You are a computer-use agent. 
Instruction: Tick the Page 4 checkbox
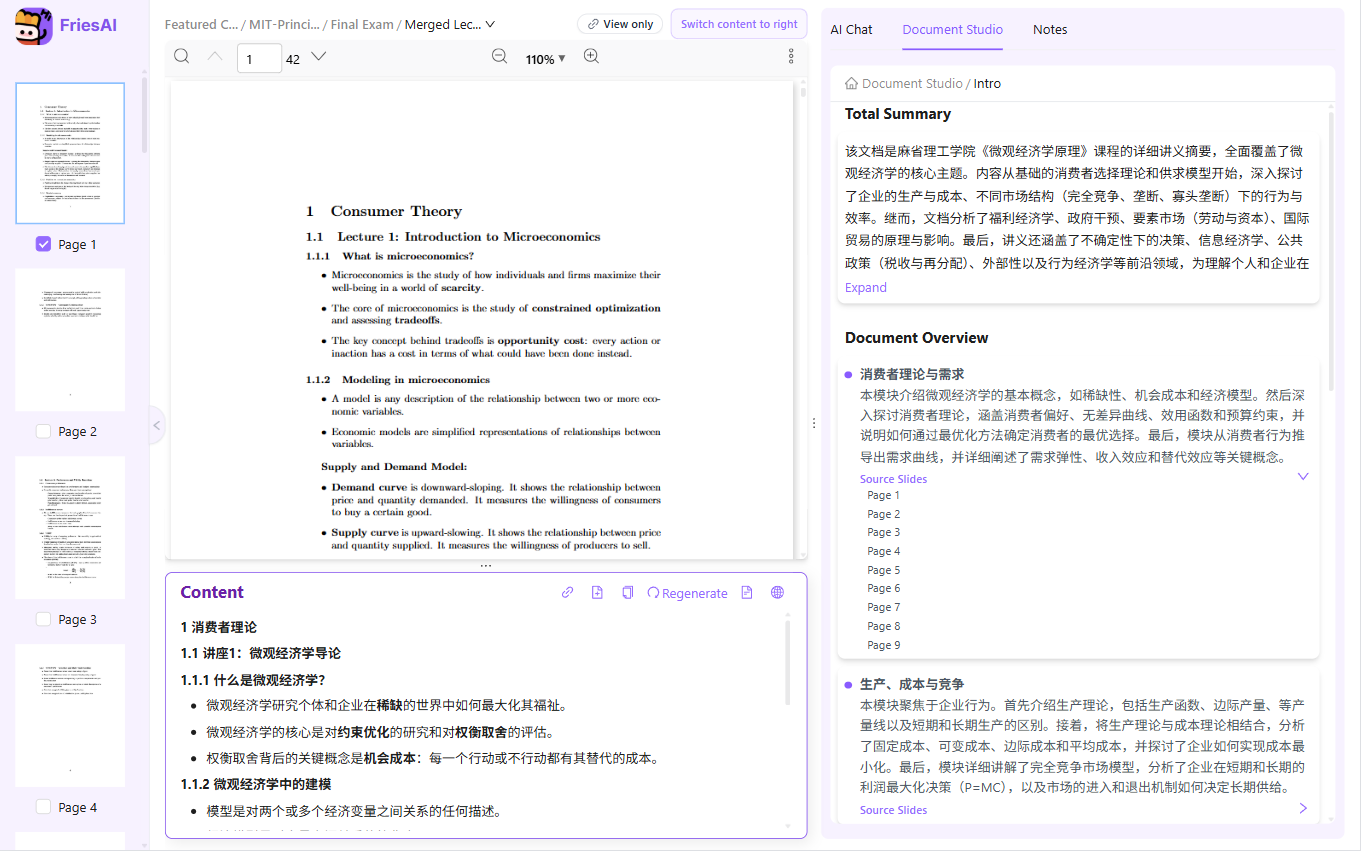coord(43,808)
